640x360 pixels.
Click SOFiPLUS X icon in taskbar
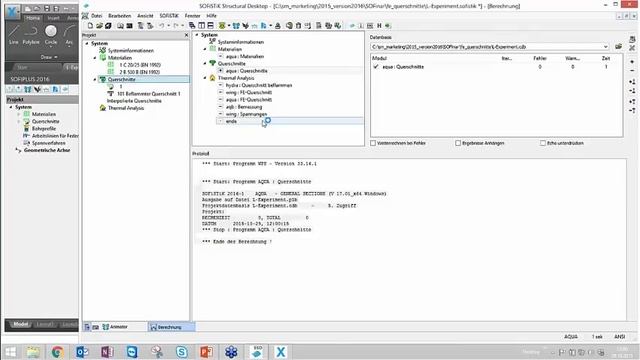pos(280,351)
